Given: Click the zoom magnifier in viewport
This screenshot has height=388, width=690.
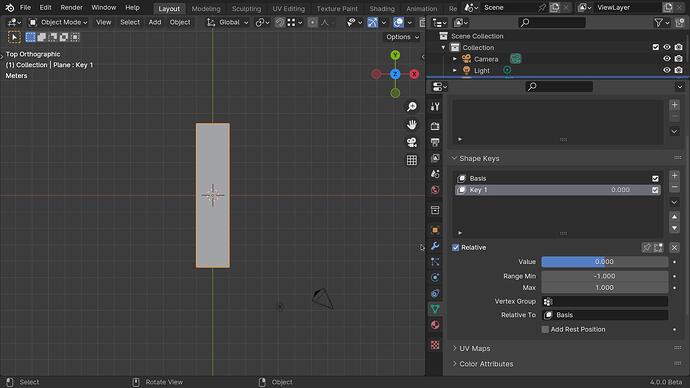Looking at the screenshot, I should pyautogui.click(x=411, y=107).
